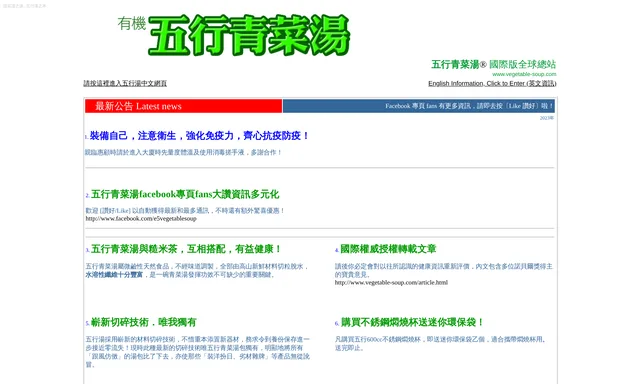Click the 五行青菜湯® 國際版全球總站 heading
Image resolution: width=640 pixels, height=384 pixels.
click(493, 64)
